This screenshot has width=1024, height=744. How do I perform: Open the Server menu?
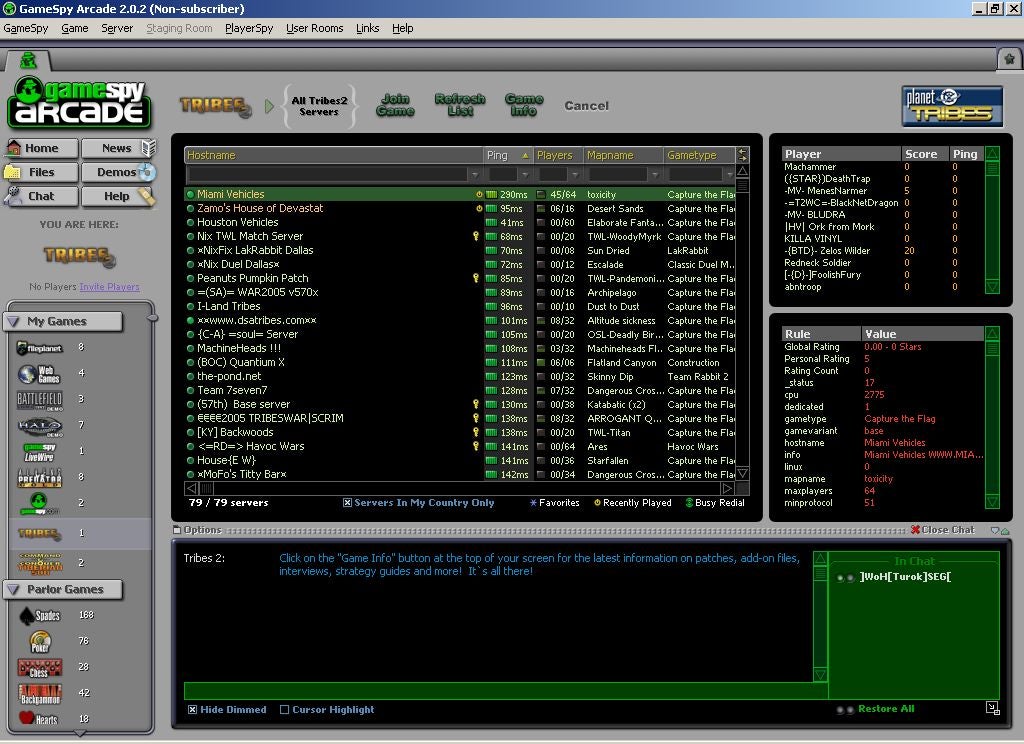point(117,28)
